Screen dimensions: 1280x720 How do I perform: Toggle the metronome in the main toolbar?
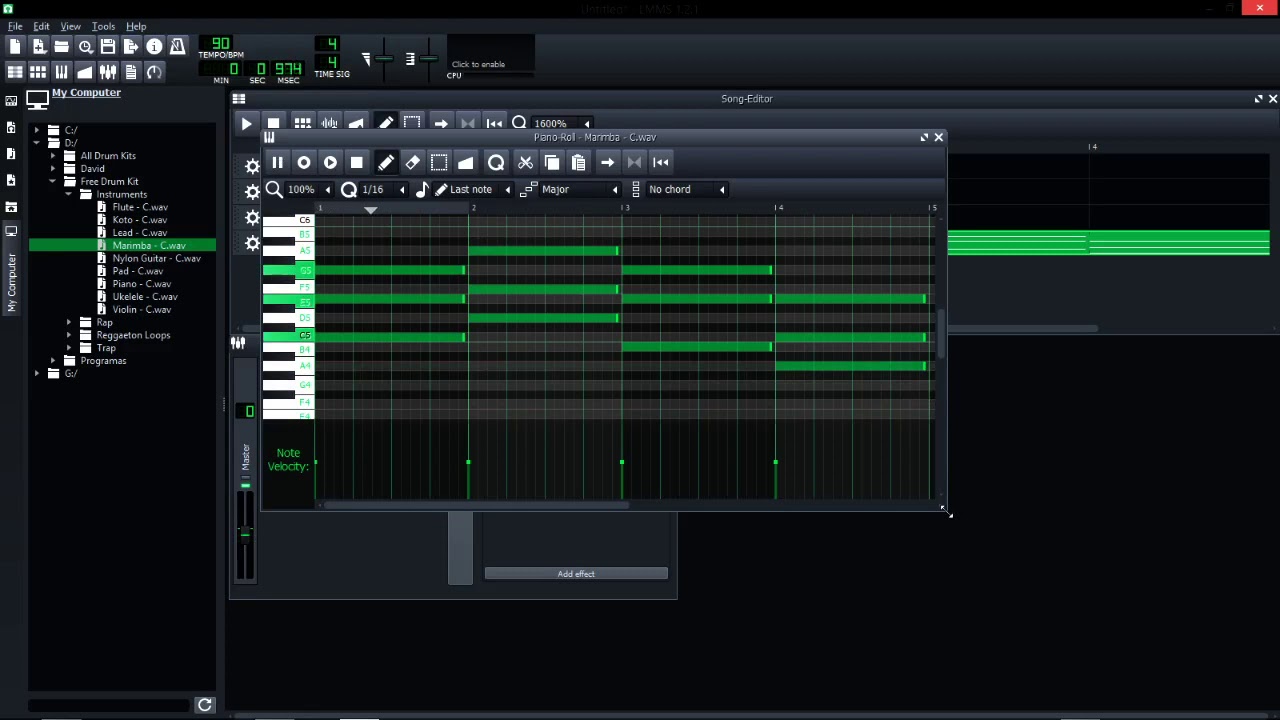(x=177, y=46)
